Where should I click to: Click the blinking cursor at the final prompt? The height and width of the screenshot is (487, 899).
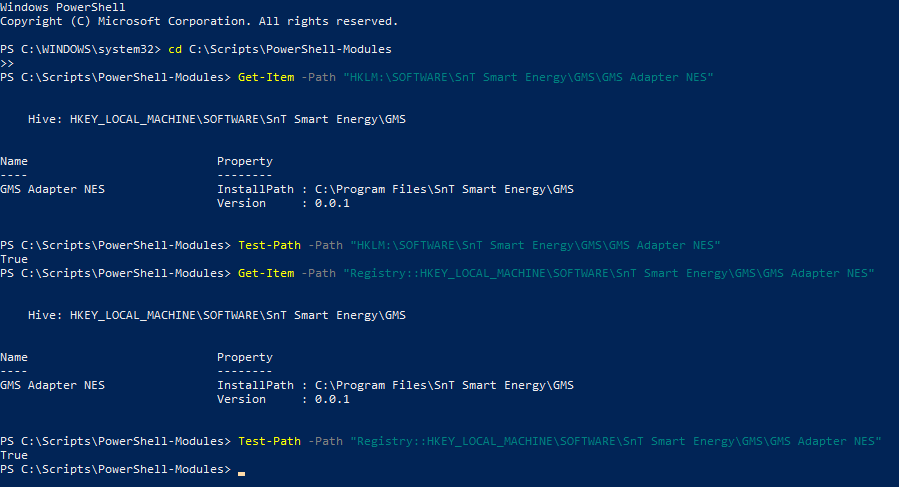[241, 473]
